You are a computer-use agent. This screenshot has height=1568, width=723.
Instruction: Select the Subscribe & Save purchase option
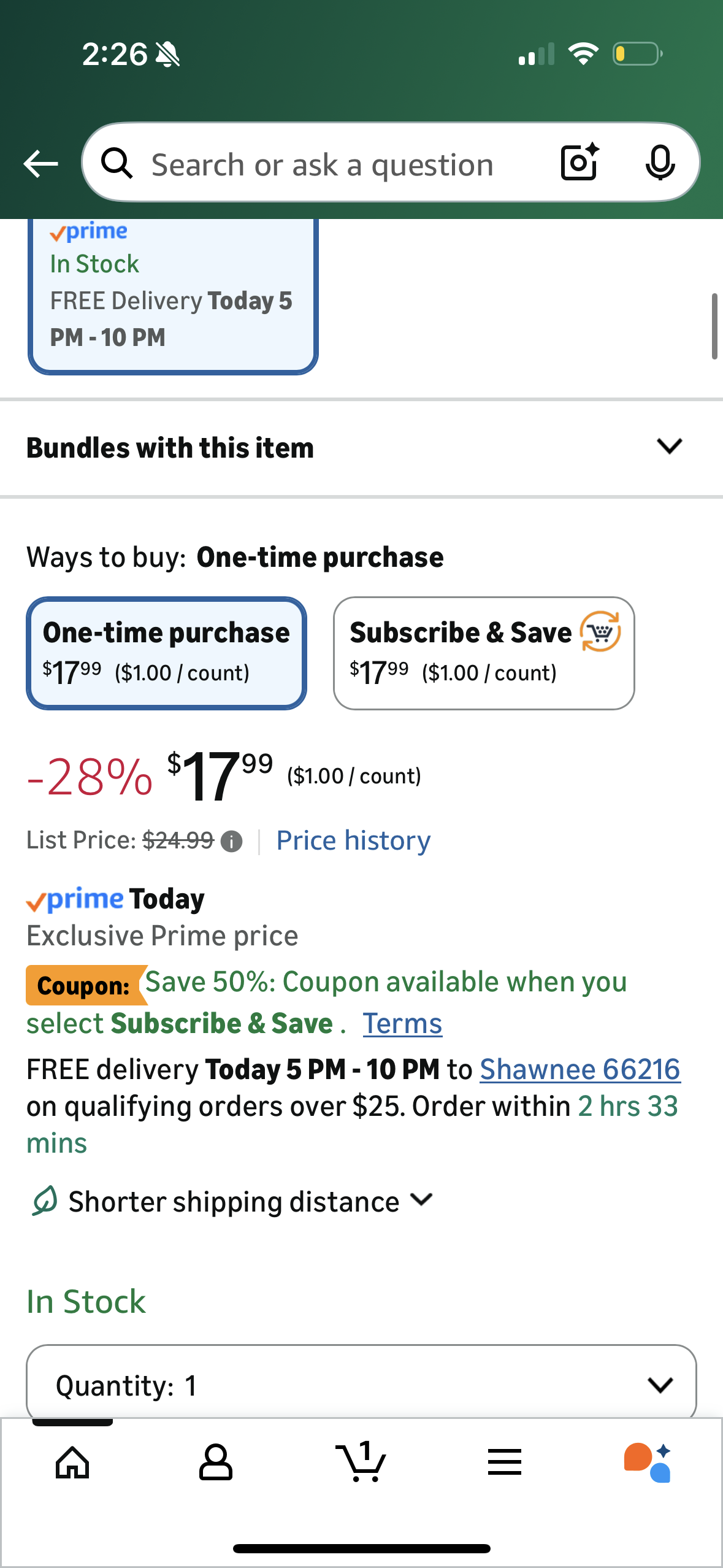coord(484,652)
